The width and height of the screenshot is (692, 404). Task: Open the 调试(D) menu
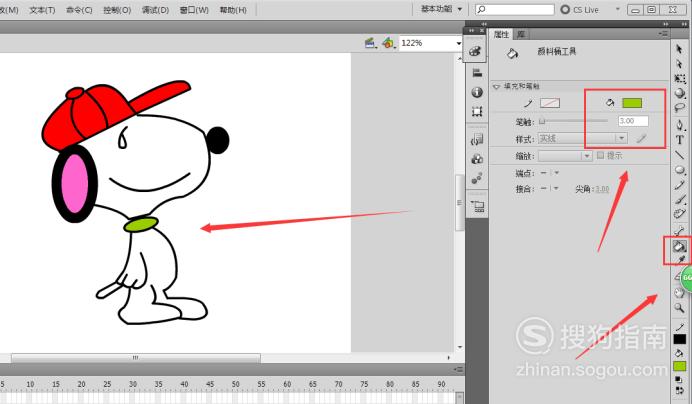155,10
